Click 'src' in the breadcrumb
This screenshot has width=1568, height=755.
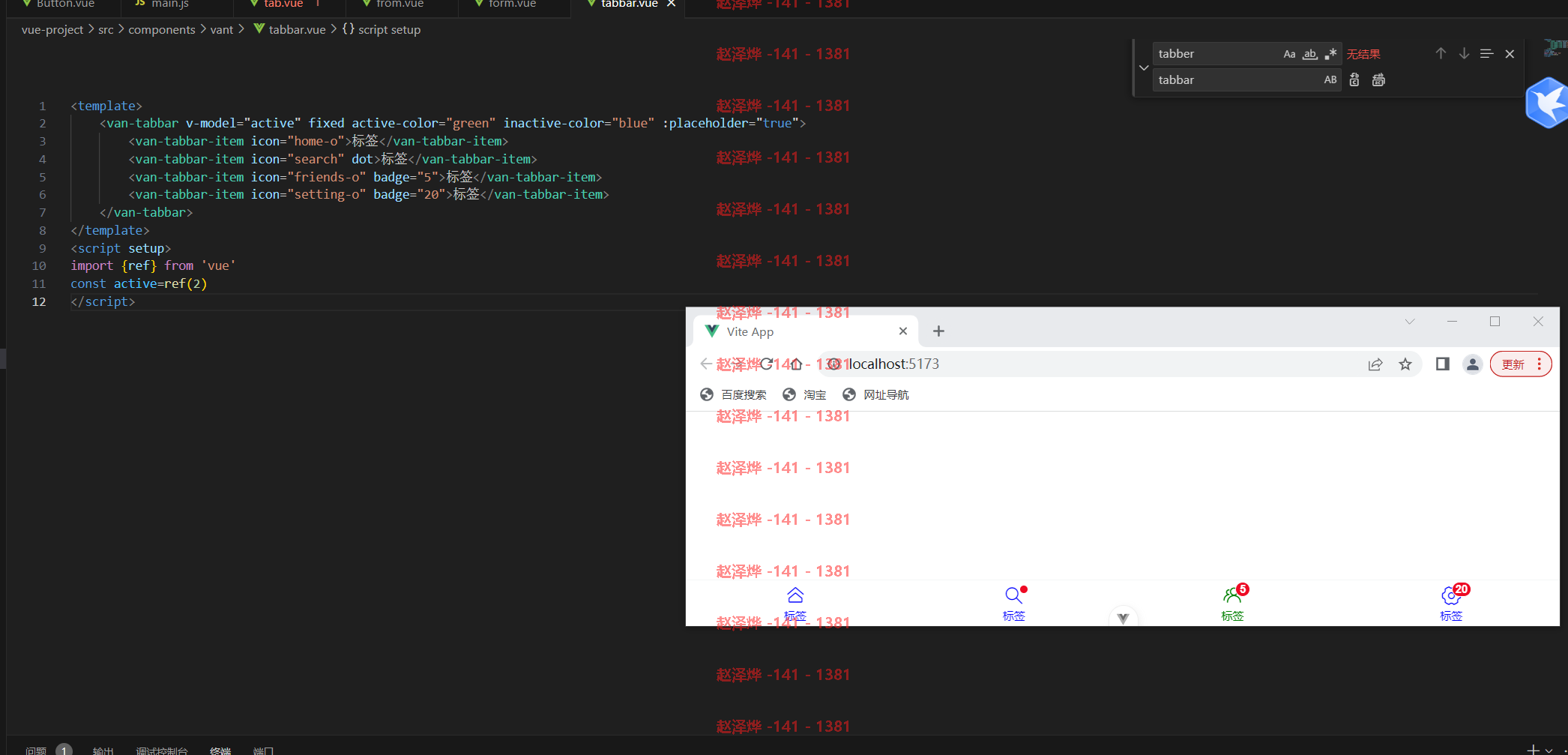(106, 30)
